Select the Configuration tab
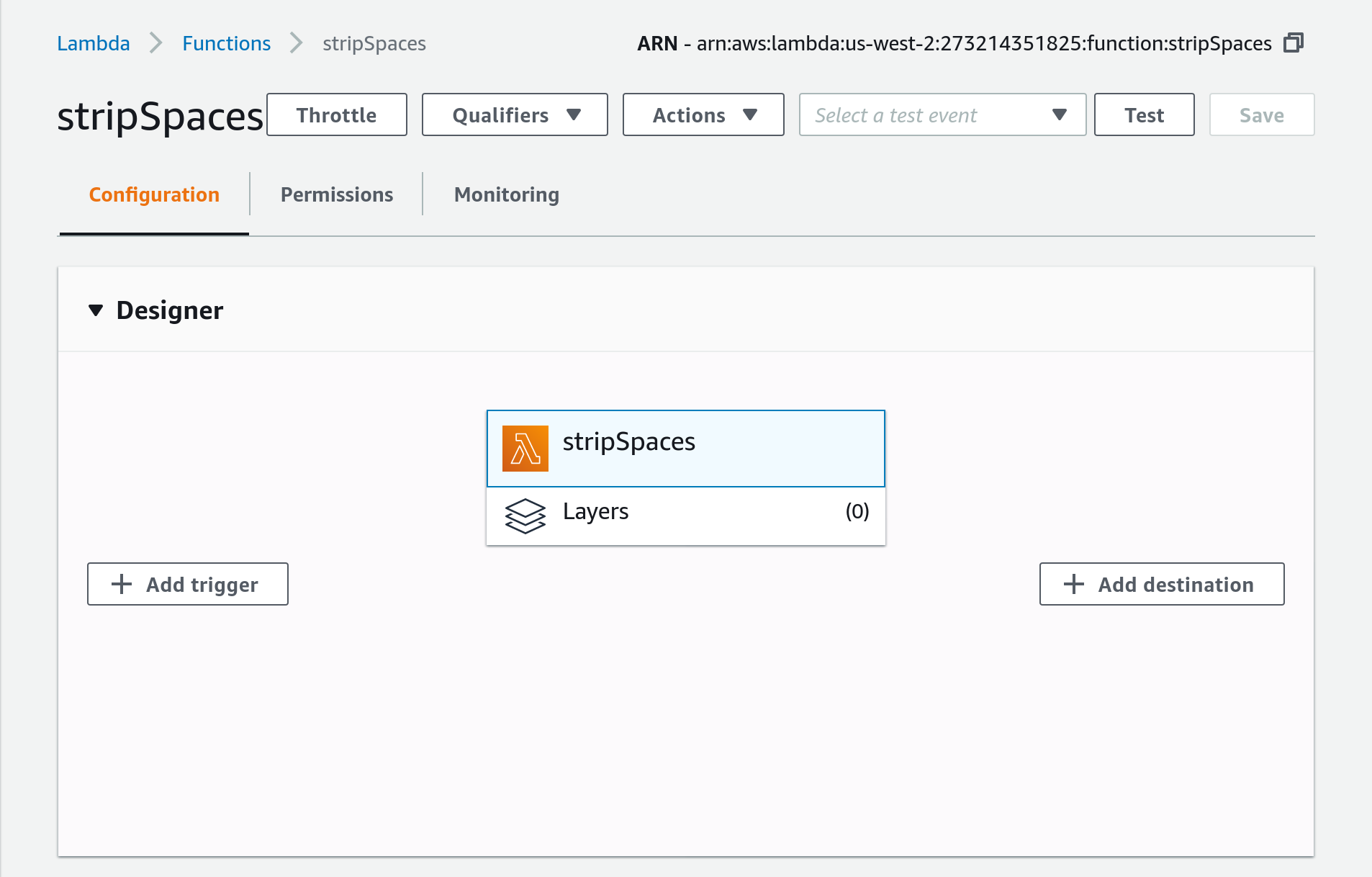The image size is (1372, 877). coord(154,194)
